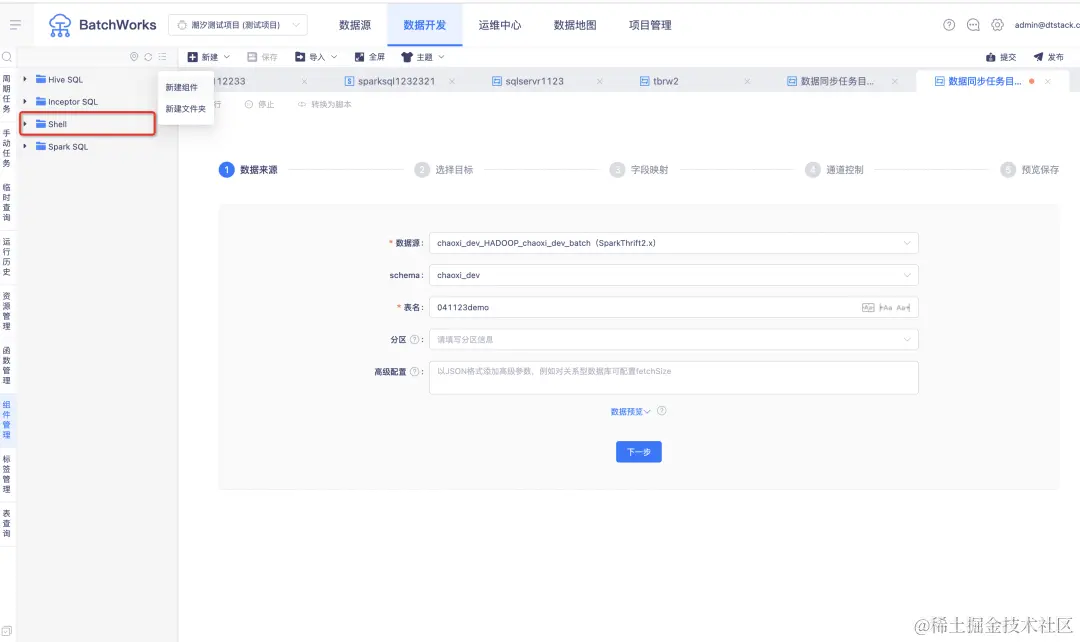Close the sqlservr1123 tab
The height and width of the screenshot is (642, 1080).
(599, 81)
